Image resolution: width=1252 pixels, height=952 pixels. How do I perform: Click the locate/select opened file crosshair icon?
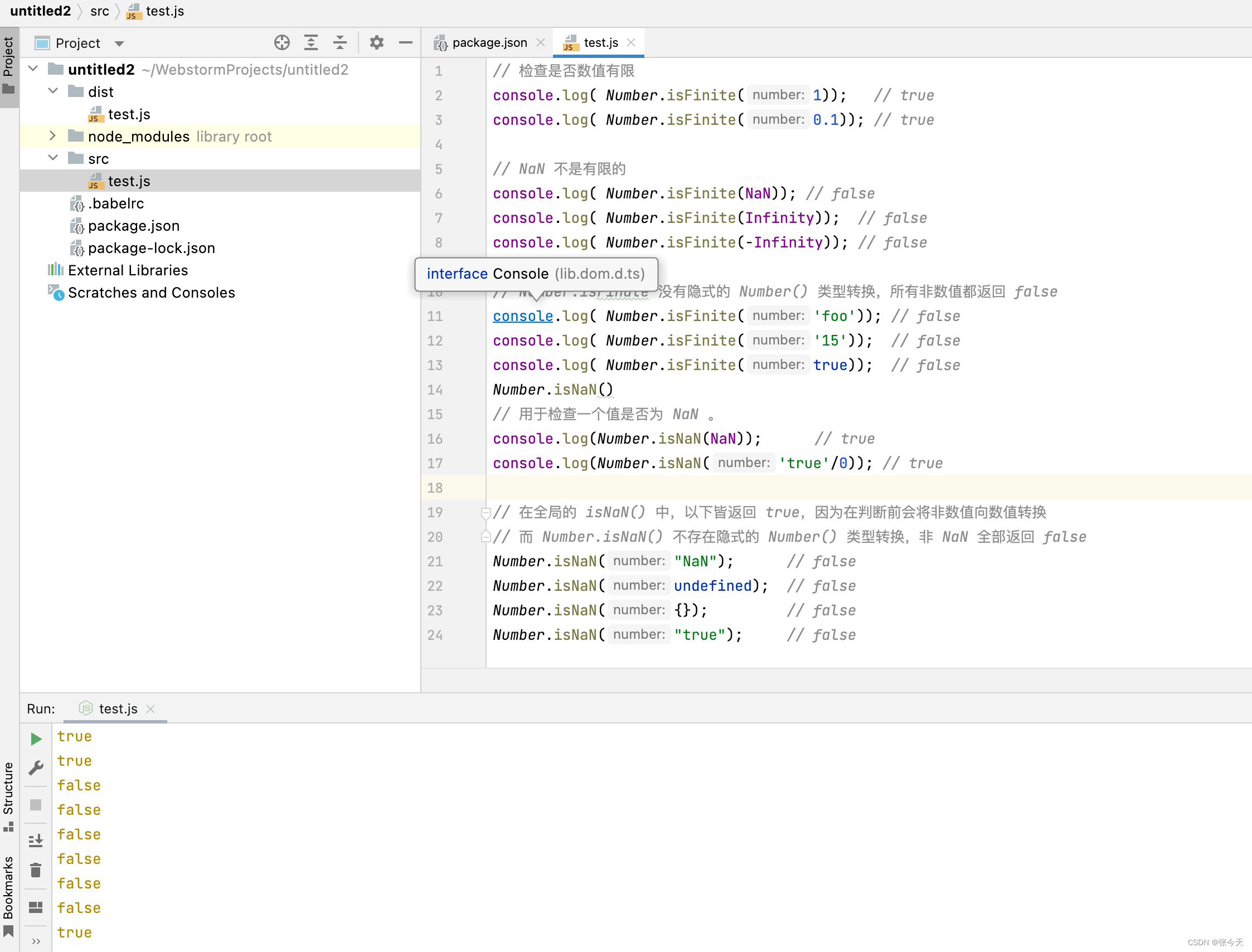click(x=282, y=42)
